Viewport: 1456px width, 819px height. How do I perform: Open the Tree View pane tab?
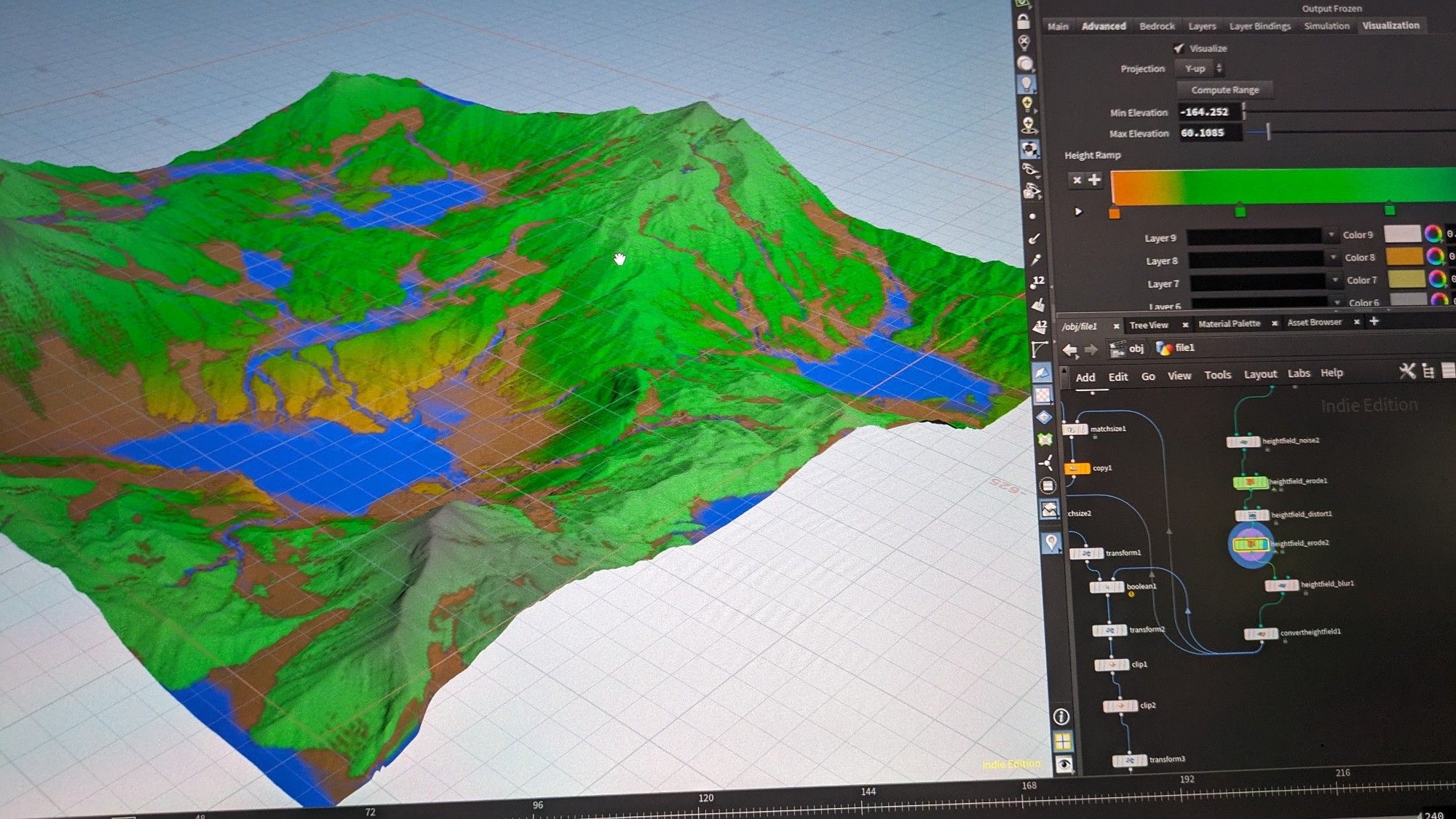pyautogui.click(x=1149, y=325)
